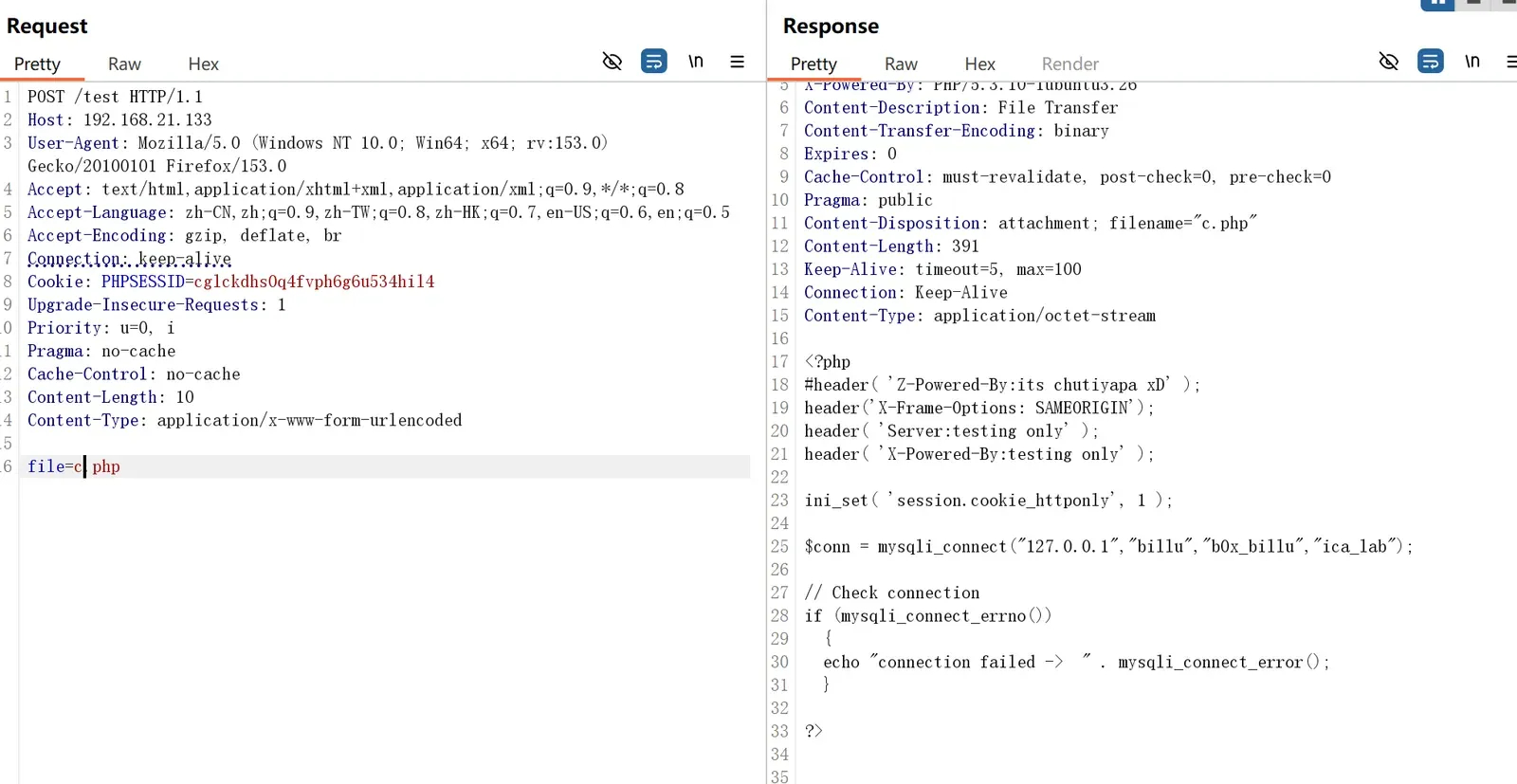The width and height of the screenshot is (1517, 784).
Task: Click the '// Check connection' comment line
Action: [891, 593]
